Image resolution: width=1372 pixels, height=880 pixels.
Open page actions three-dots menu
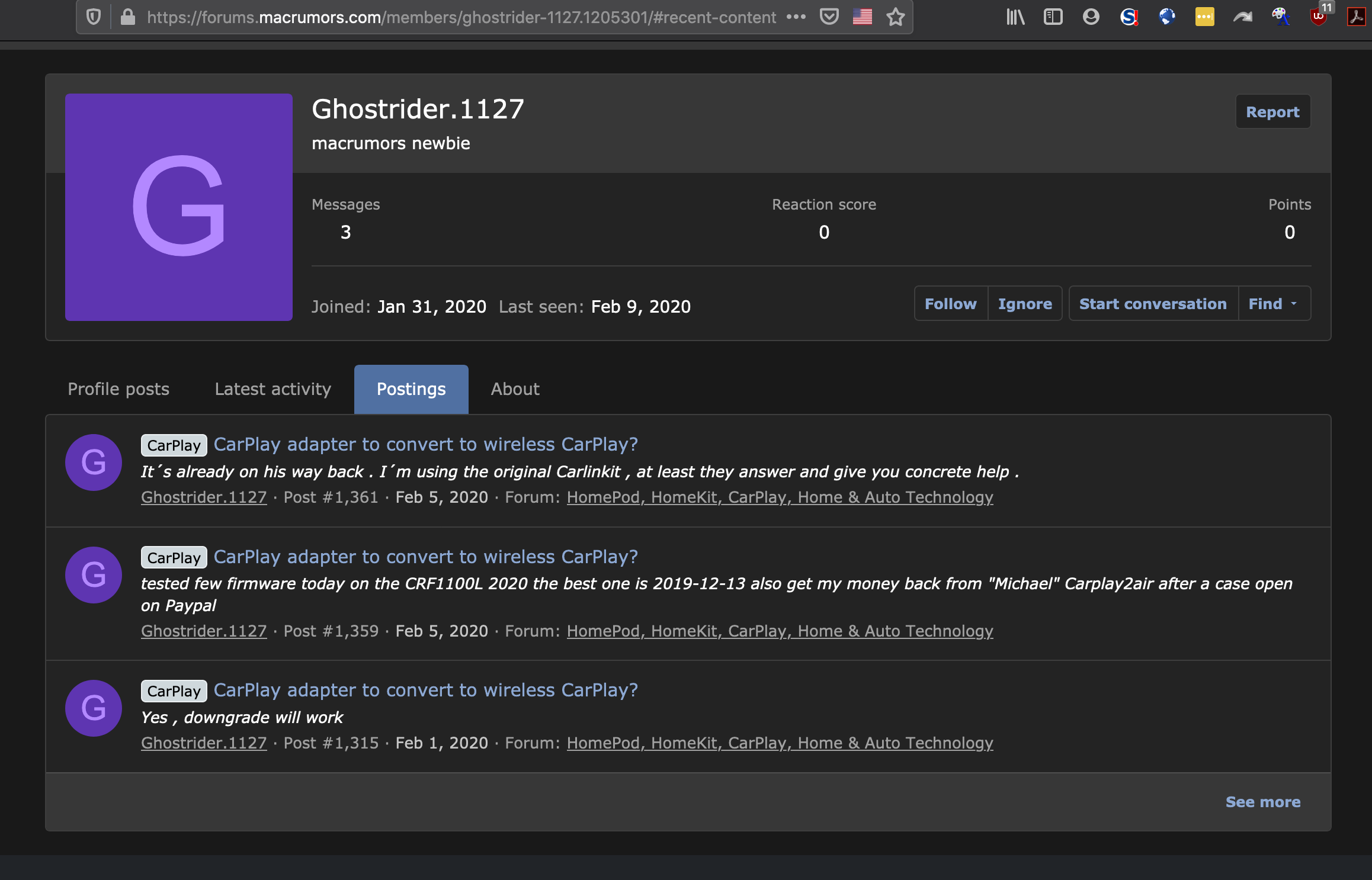pos(796,17)
